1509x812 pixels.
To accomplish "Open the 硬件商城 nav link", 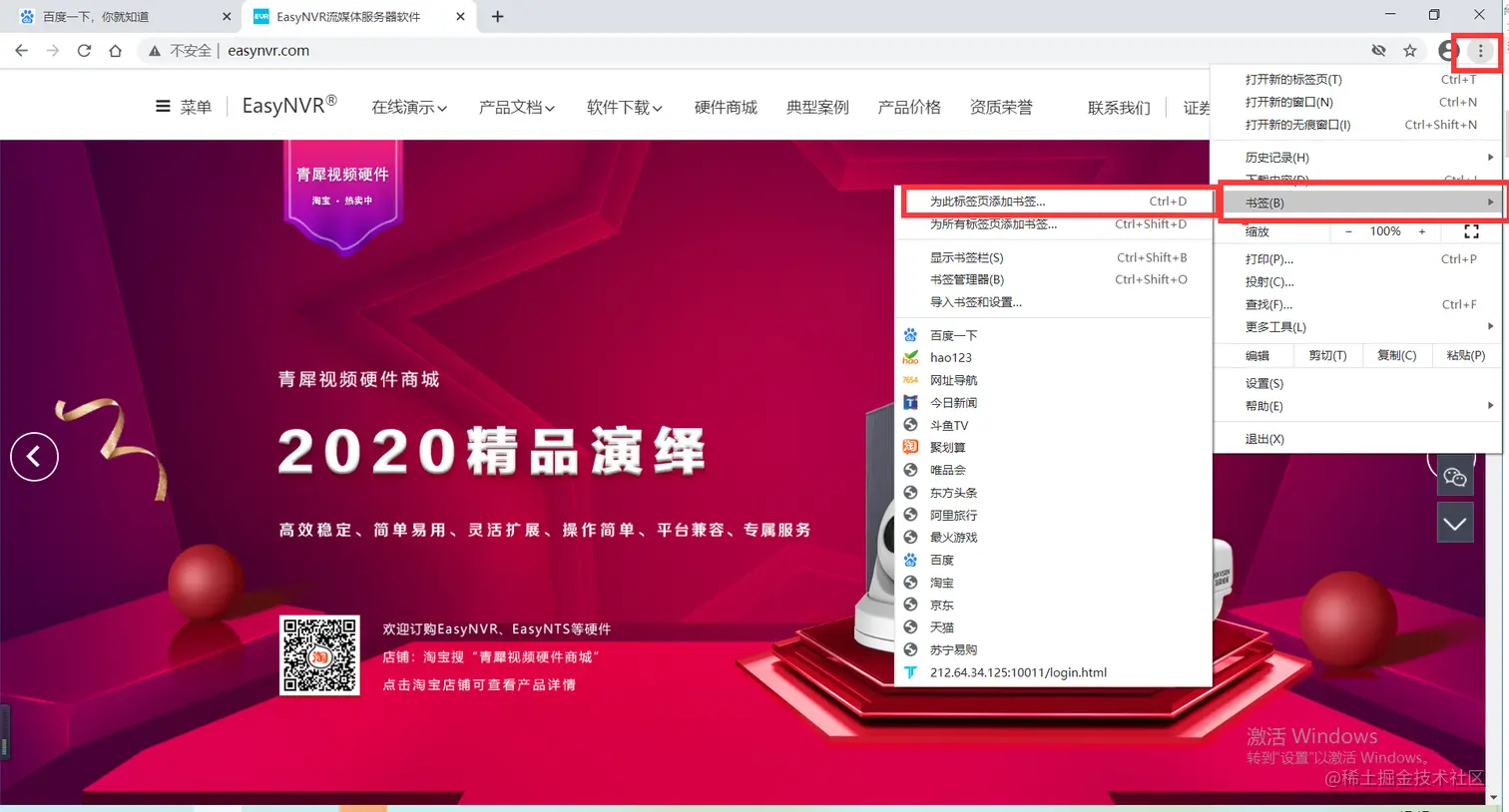I will pos(726,107).
